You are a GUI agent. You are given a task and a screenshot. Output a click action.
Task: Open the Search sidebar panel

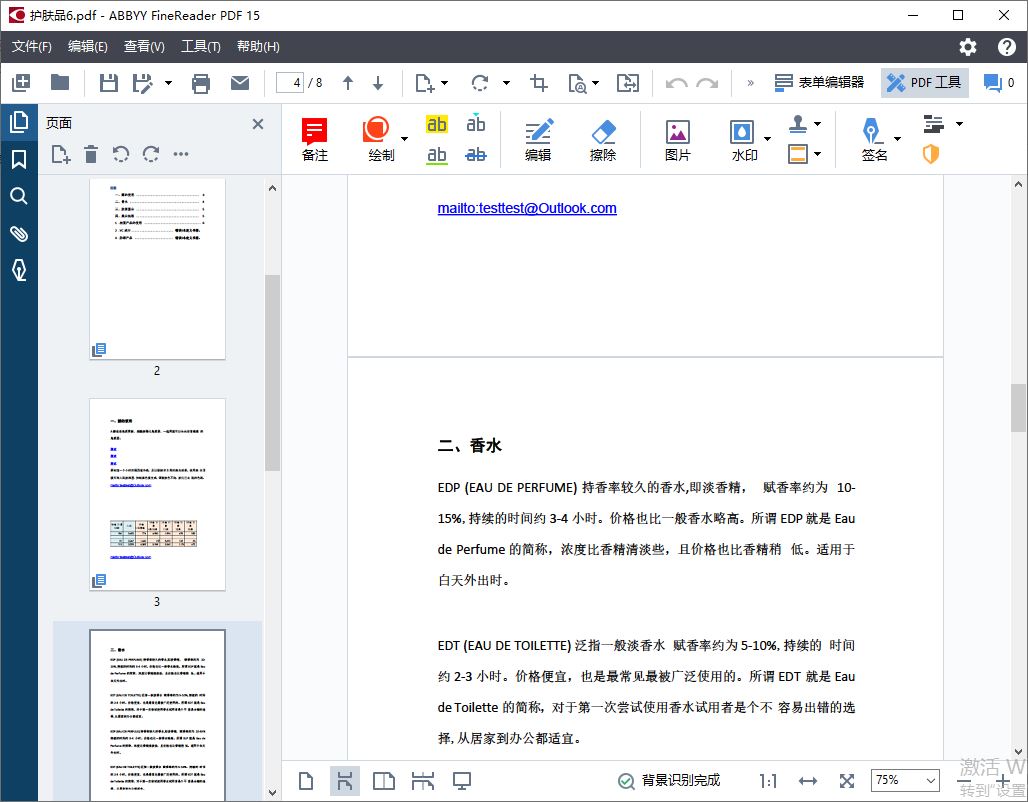19,196
